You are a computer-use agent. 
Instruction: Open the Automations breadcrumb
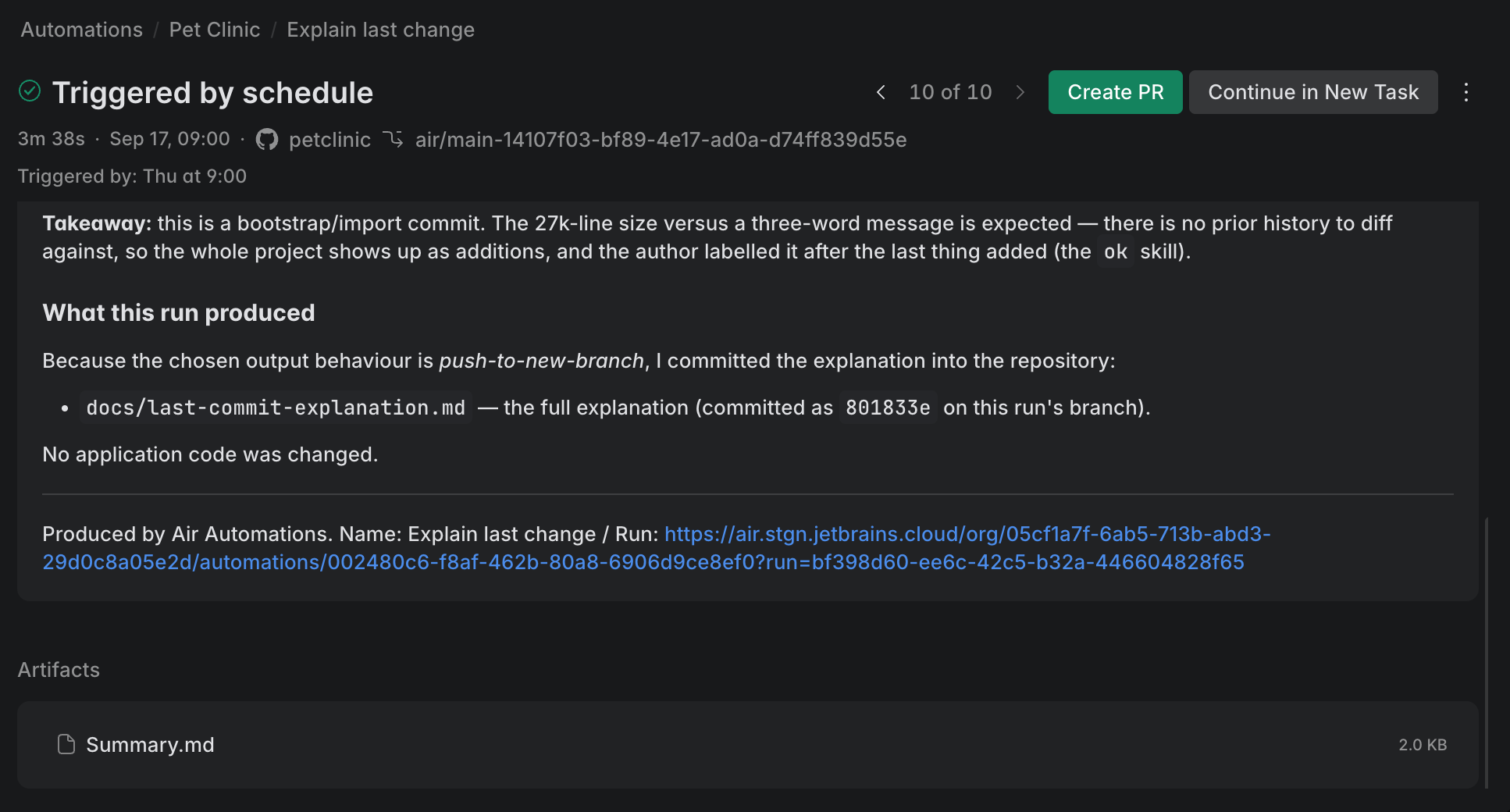click(x=82, y=30)
